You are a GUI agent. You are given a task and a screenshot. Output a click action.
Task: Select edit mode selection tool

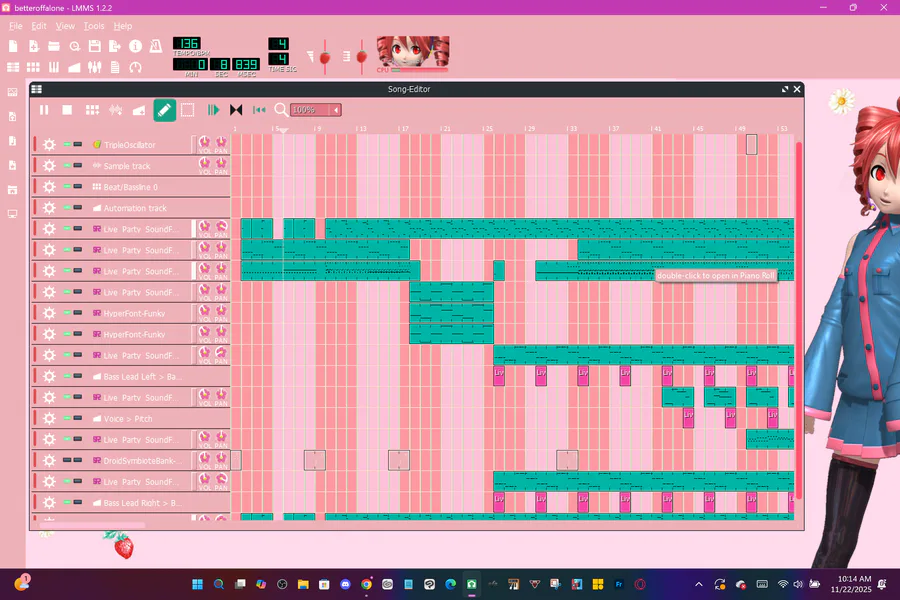point(187,110)
